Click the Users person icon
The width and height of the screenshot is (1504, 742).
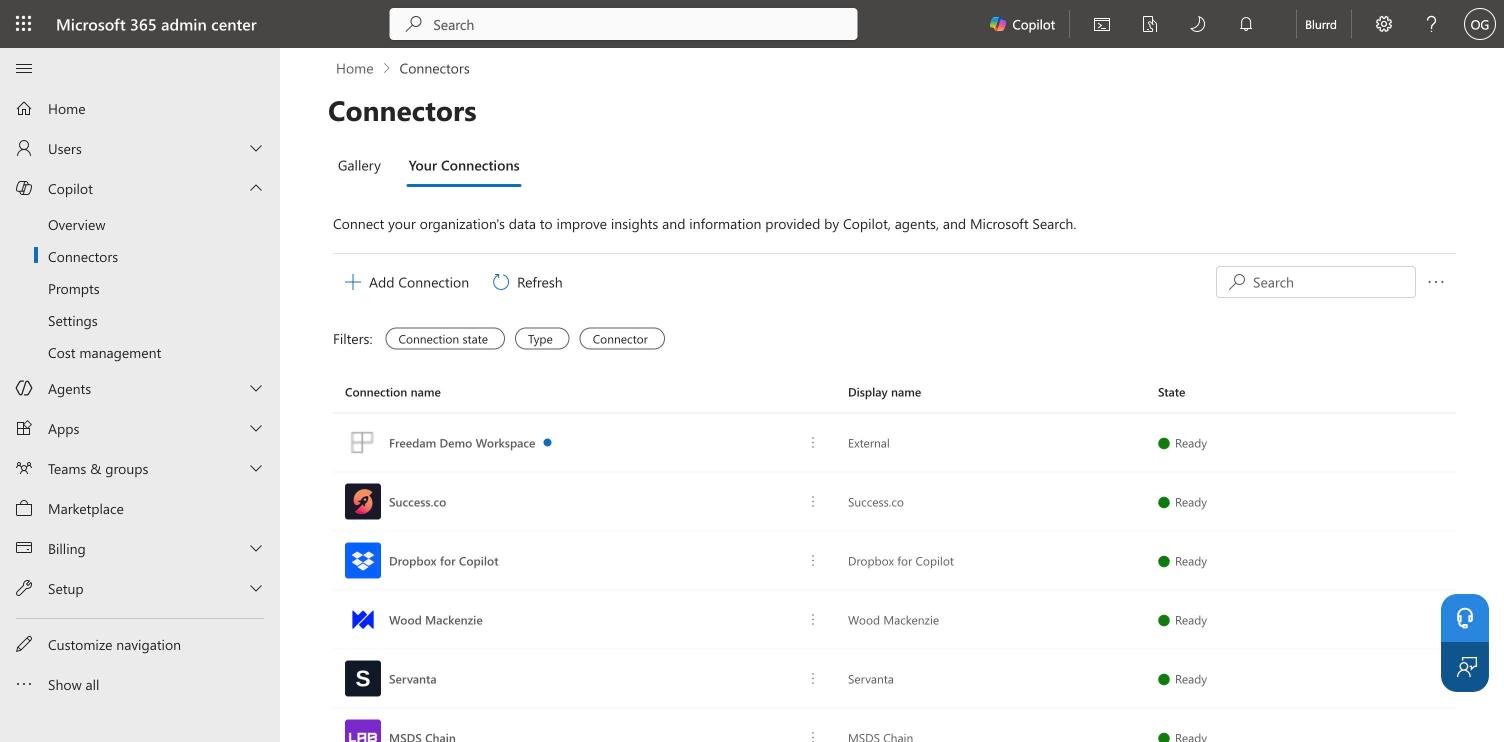point(24,148)
